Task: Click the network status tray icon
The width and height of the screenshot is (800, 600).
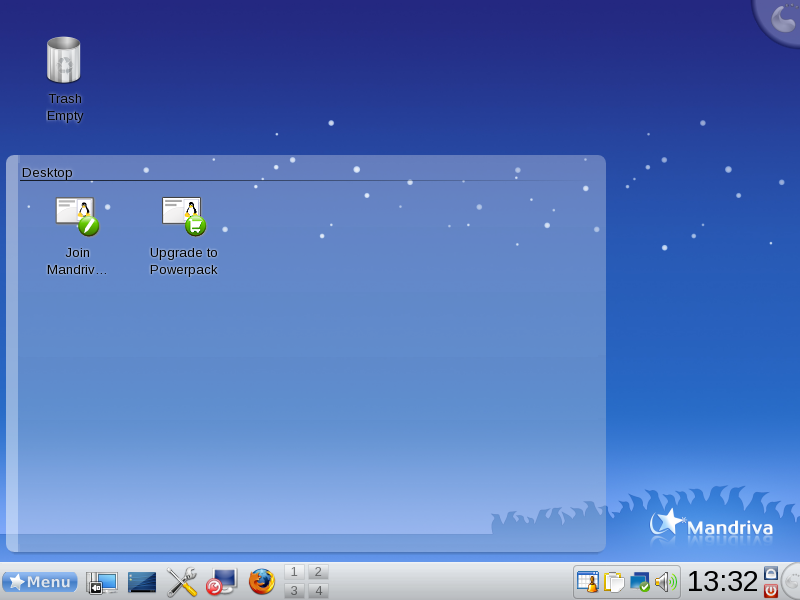Action: coord(640,582)
